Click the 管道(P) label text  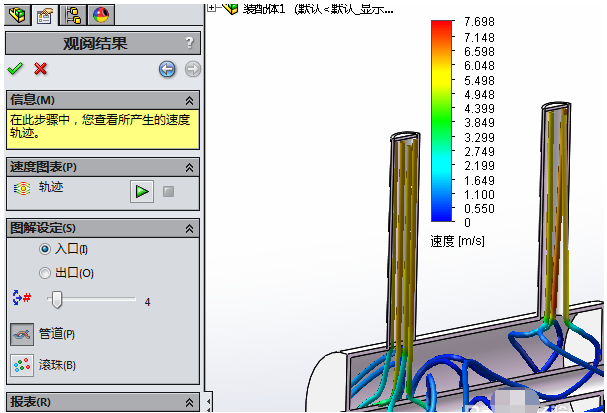57,334
